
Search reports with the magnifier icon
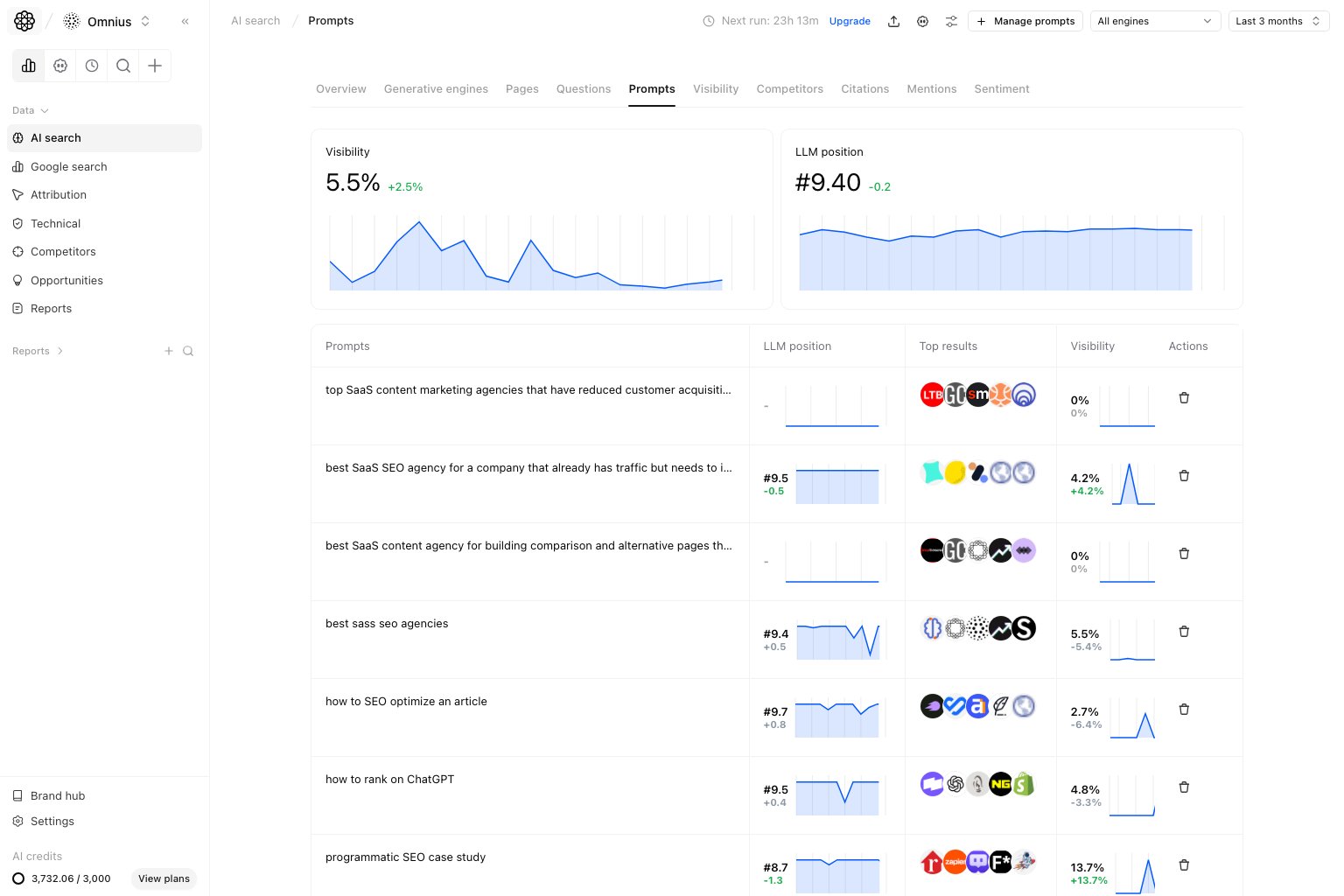click(188, 351)
